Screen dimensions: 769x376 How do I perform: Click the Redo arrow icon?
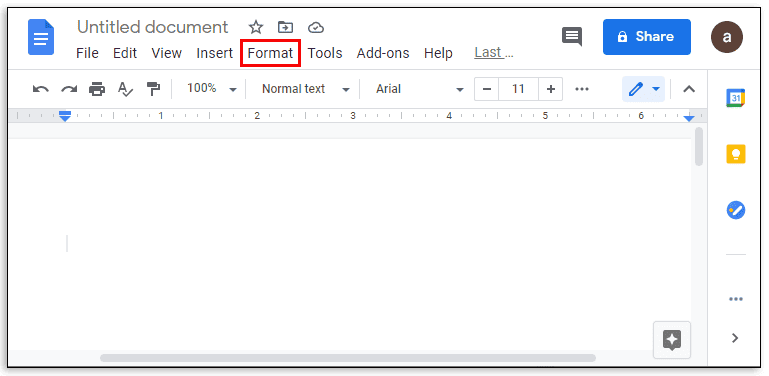(69, 89)
